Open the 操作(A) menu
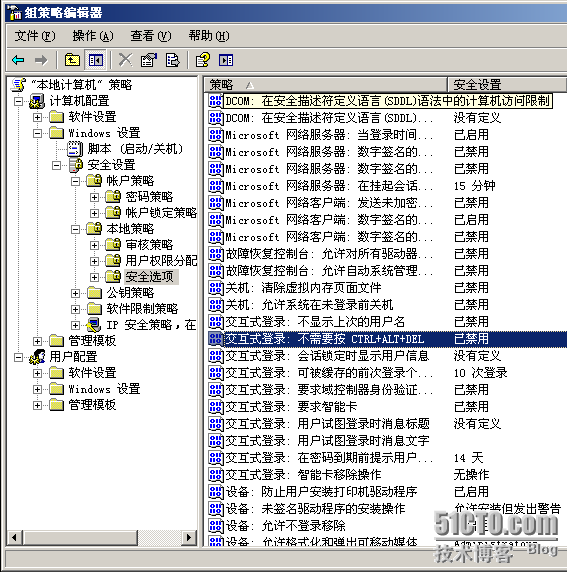Image resolution: width=567 pixels, height=572 pixels. click(x=93, y=36)
